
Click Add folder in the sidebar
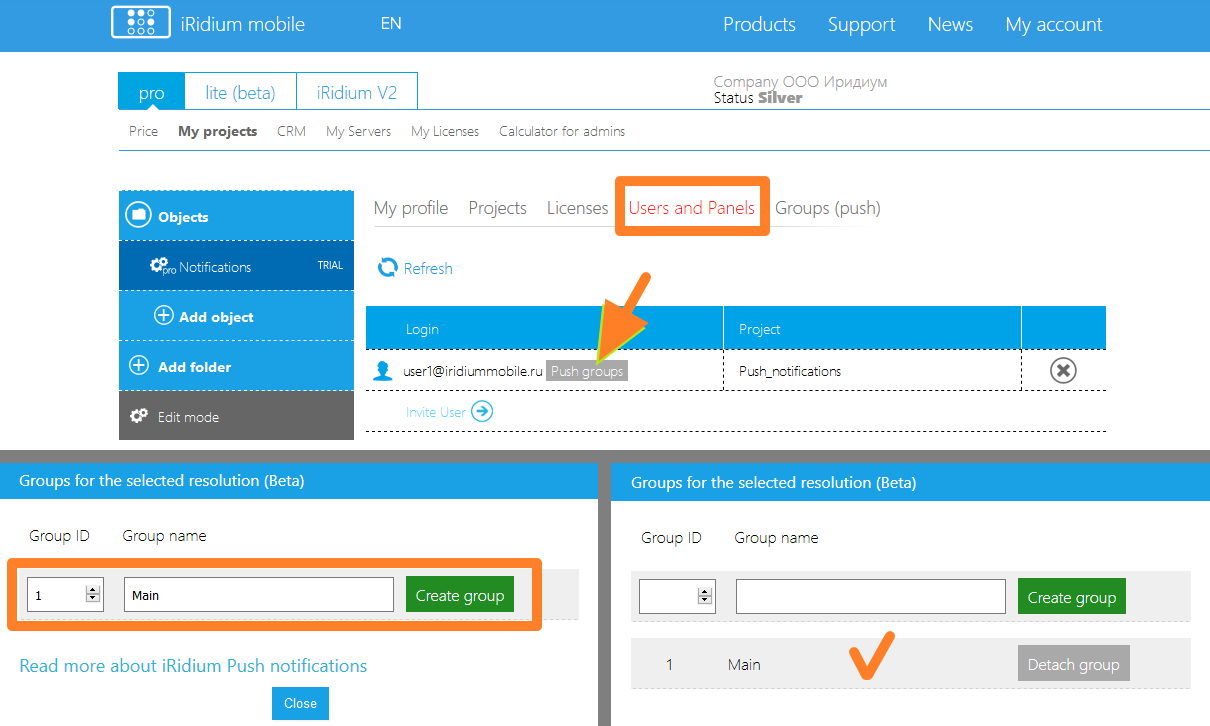coord(236,366)
